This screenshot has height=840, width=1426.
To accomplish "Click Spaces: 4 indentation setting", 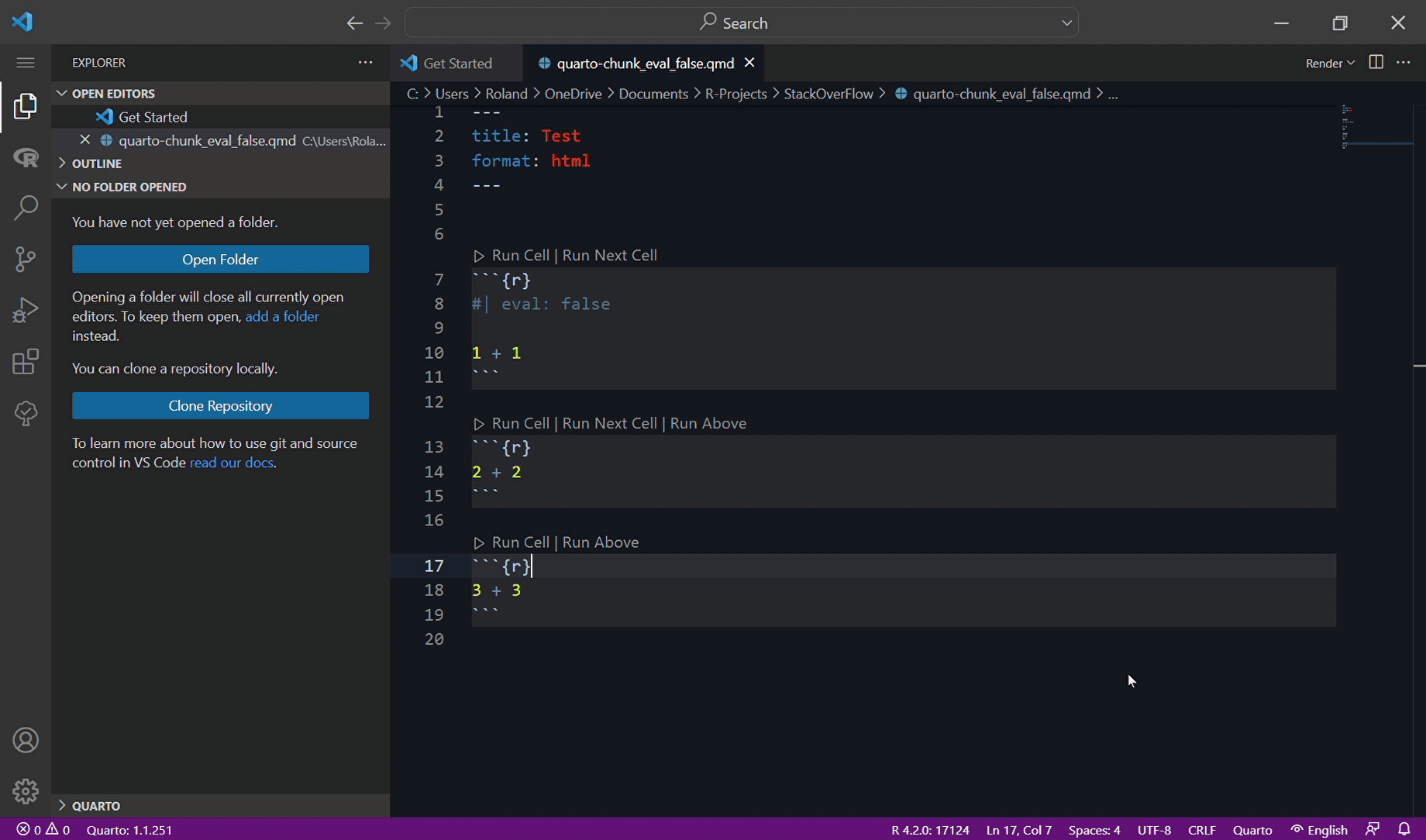I will pos(1094,829).
